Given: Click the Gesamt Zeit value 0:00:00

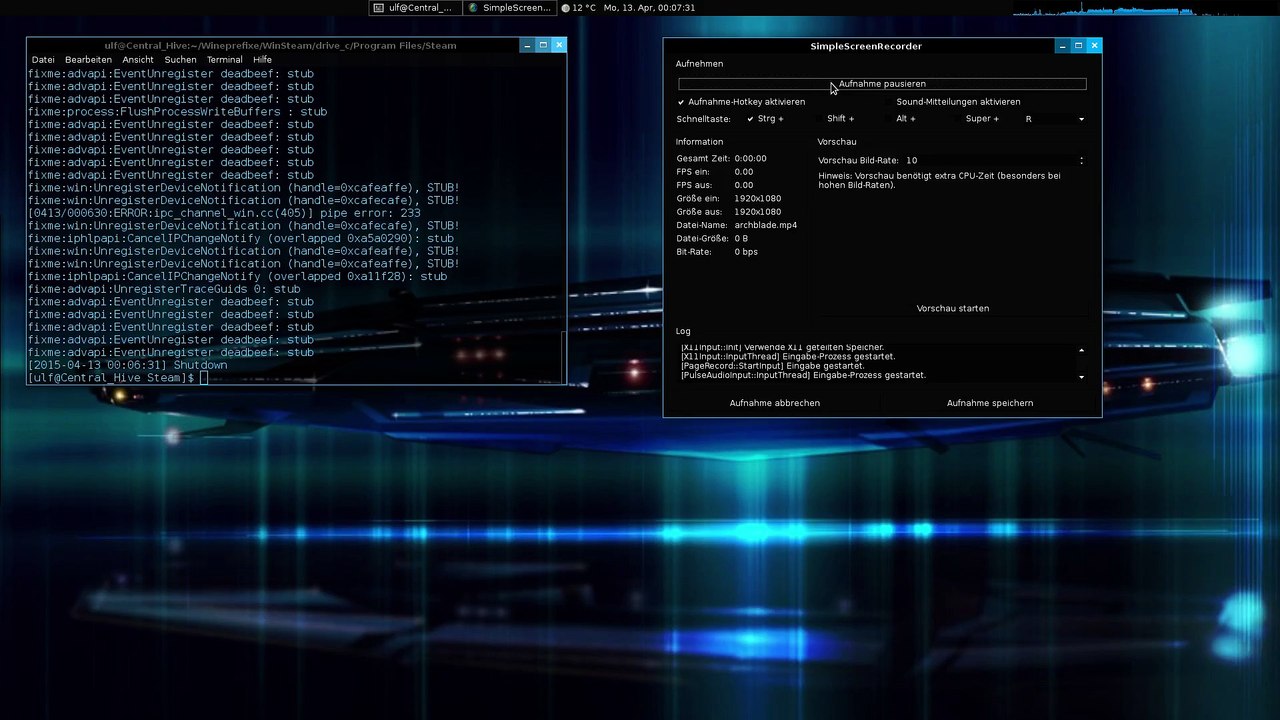Looking at the screenshot, I should click(x=750, y=158).
